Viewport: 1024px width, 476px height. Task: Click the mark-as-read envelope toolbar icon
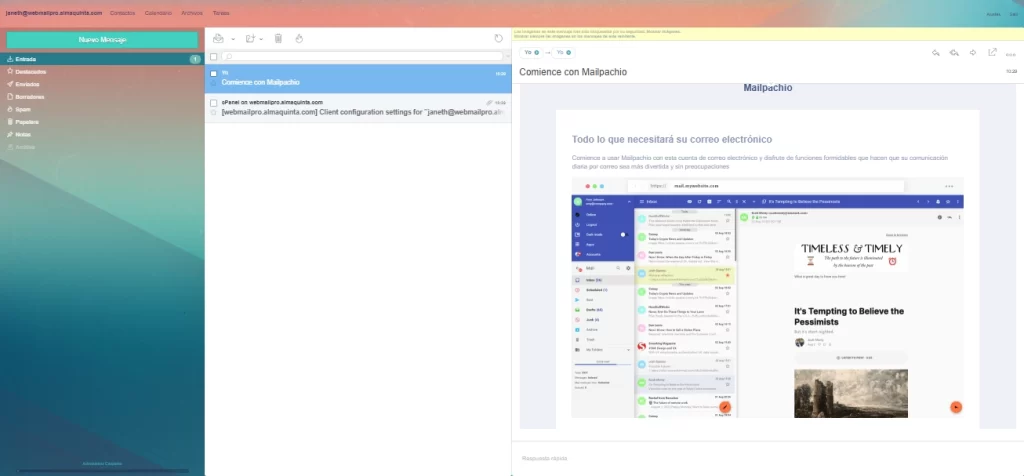[x=218, y=39]
